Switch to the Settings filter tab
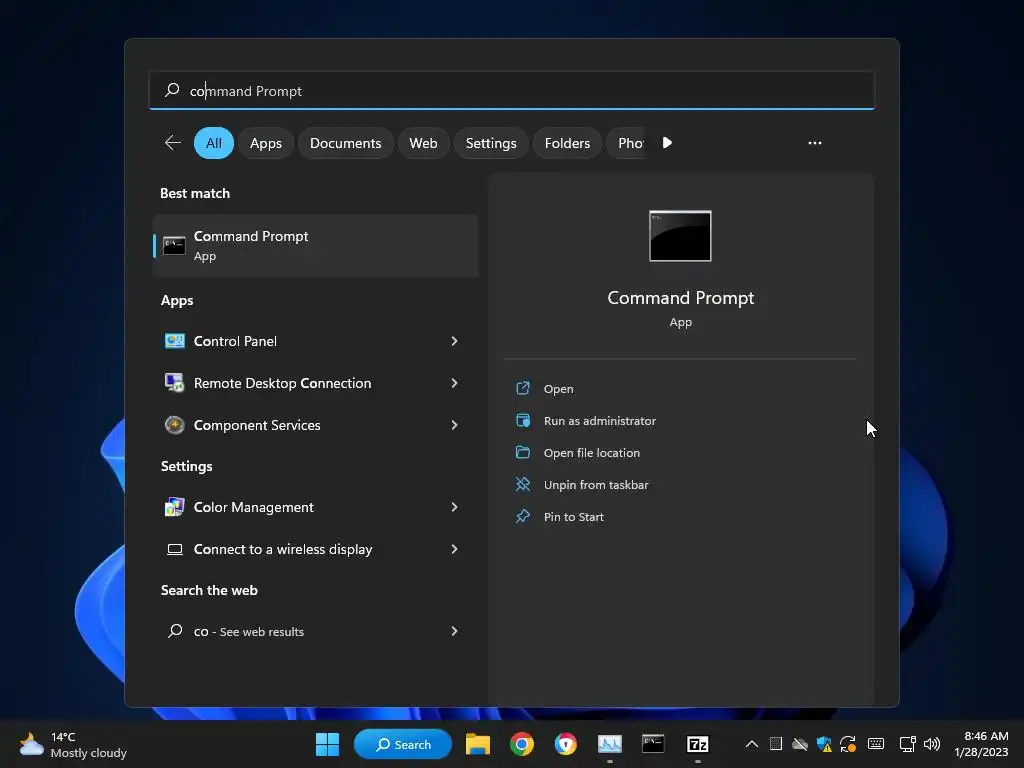Image resolution: width=1024 pixels, height=768 pixels. pyautogui.click(x=491, y=143)
